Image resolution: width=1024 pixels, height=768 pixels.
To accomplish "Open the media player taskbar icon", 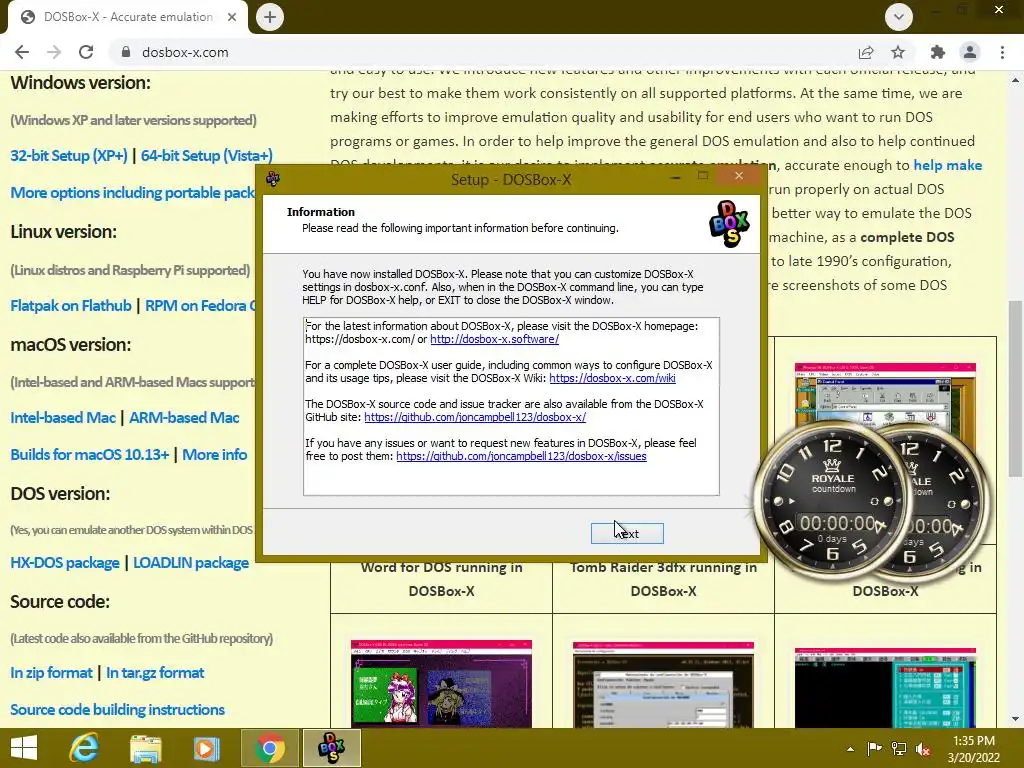I will (x=206, y=748).
